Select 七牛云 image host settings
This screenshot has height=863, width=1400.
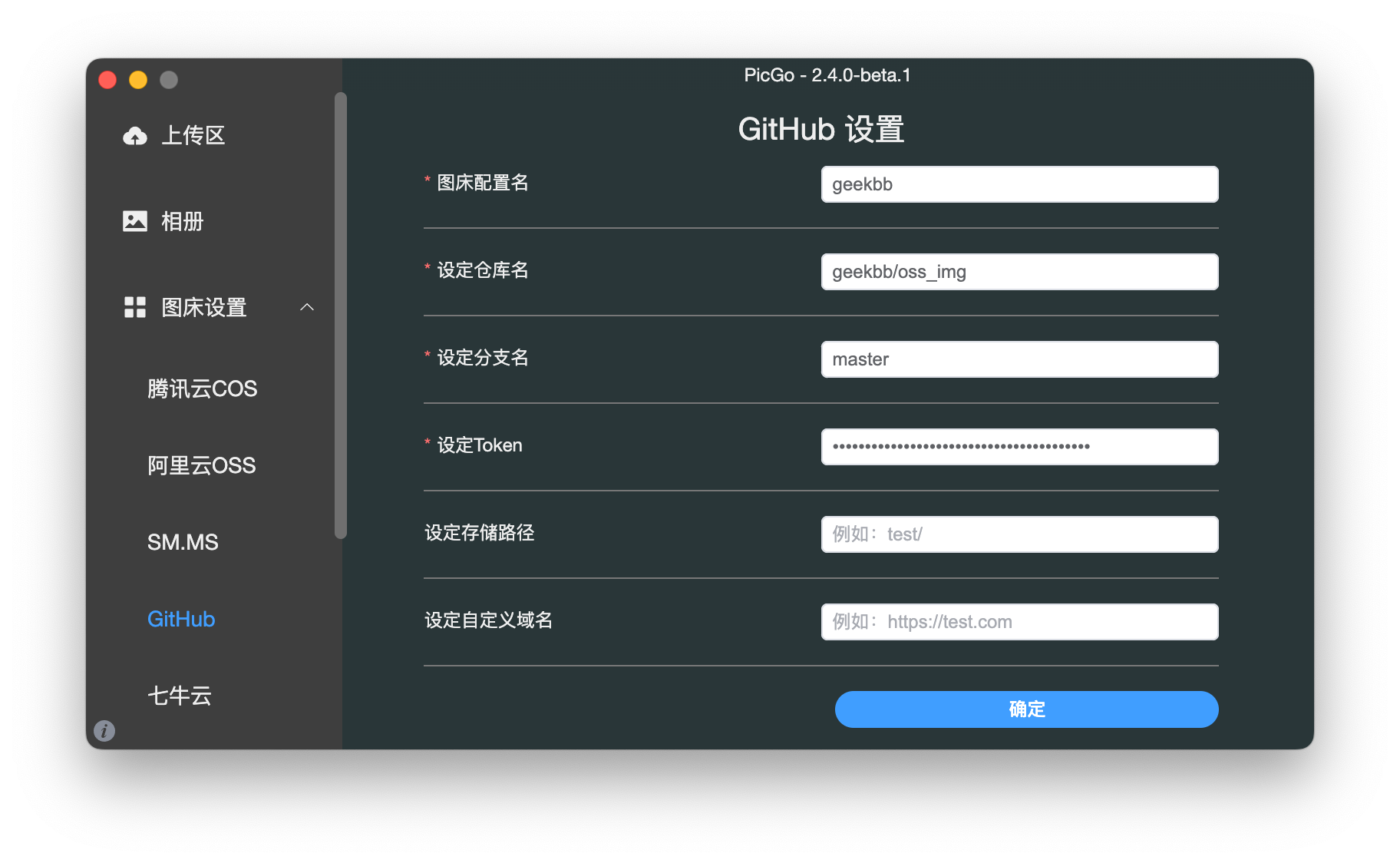(179, 696)
